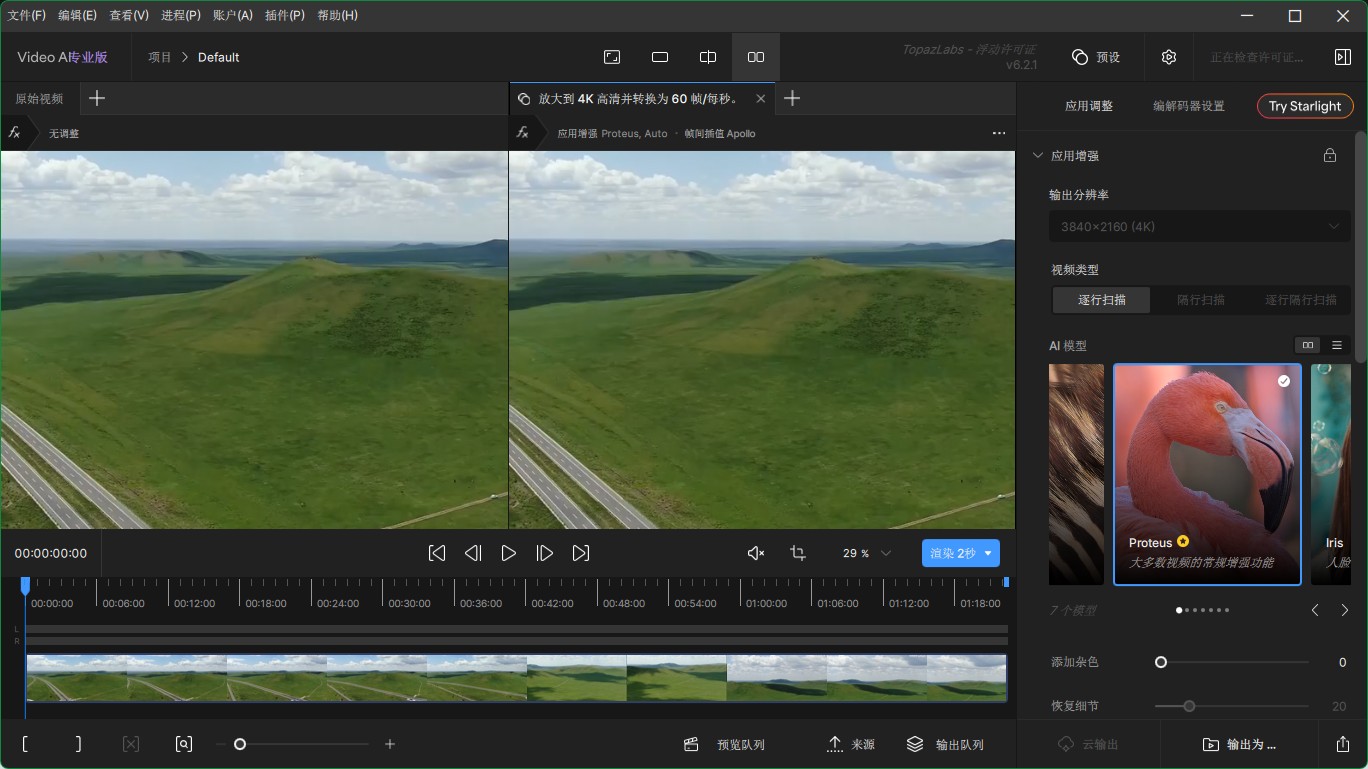Image resolution: width=1368 pixels, height=769 pixels.
Task: Select the split view layout icon
Action: pyautogui.click(x=708, y=57)
